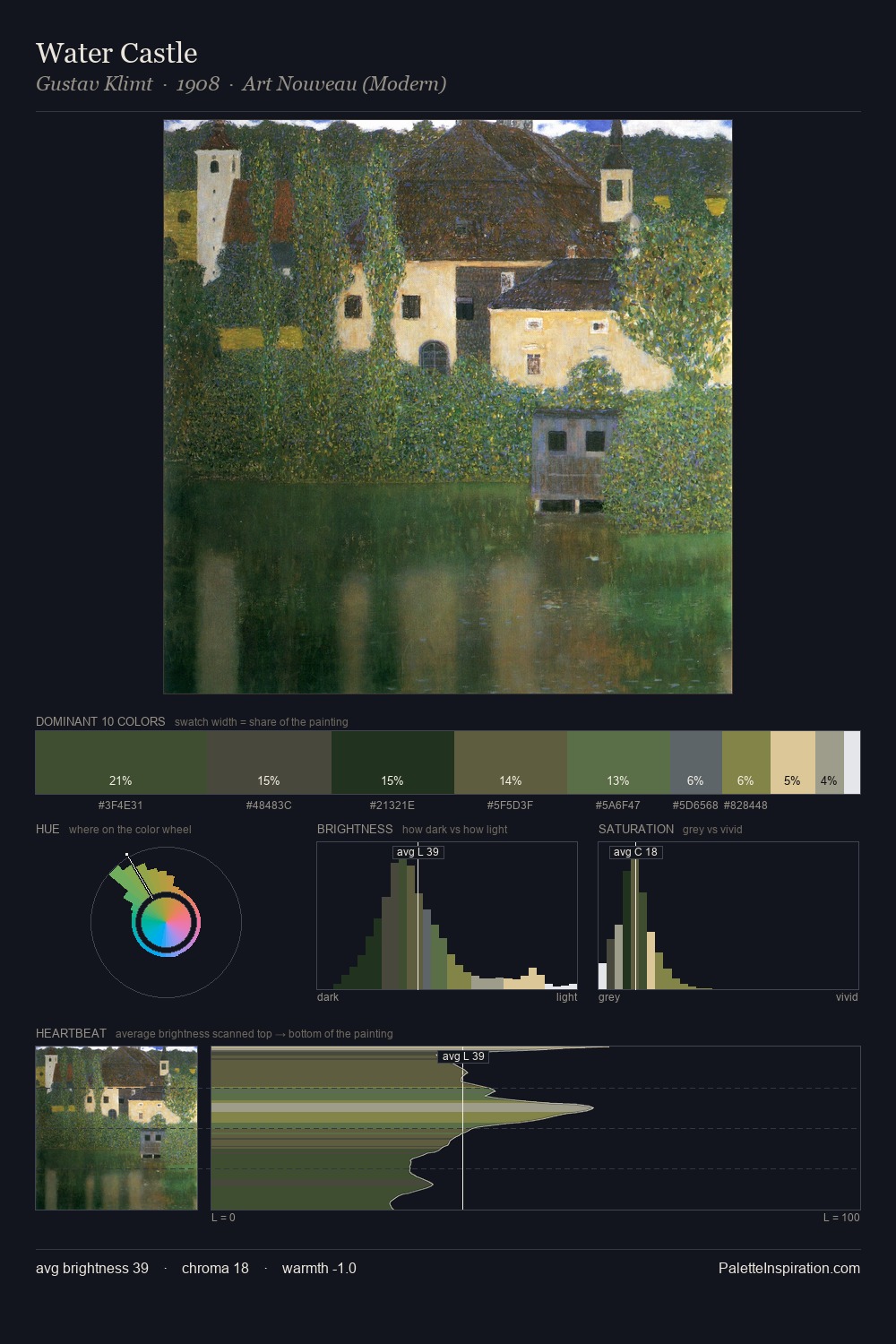Click the L = 100 axis label
The height and width of the screenshot is (1344, 896).
[841, 1218]
